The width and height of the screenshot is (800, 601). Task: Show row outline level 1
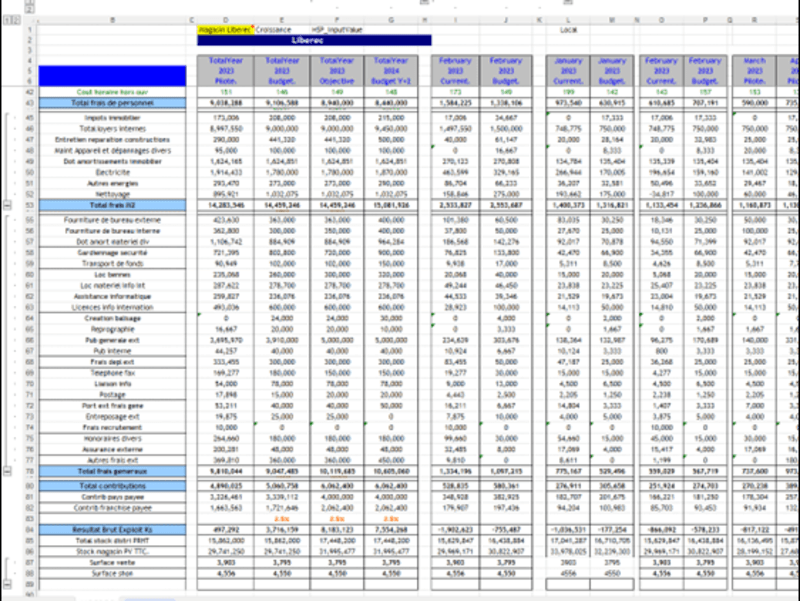pyautogui.click(x=7, y=20)
